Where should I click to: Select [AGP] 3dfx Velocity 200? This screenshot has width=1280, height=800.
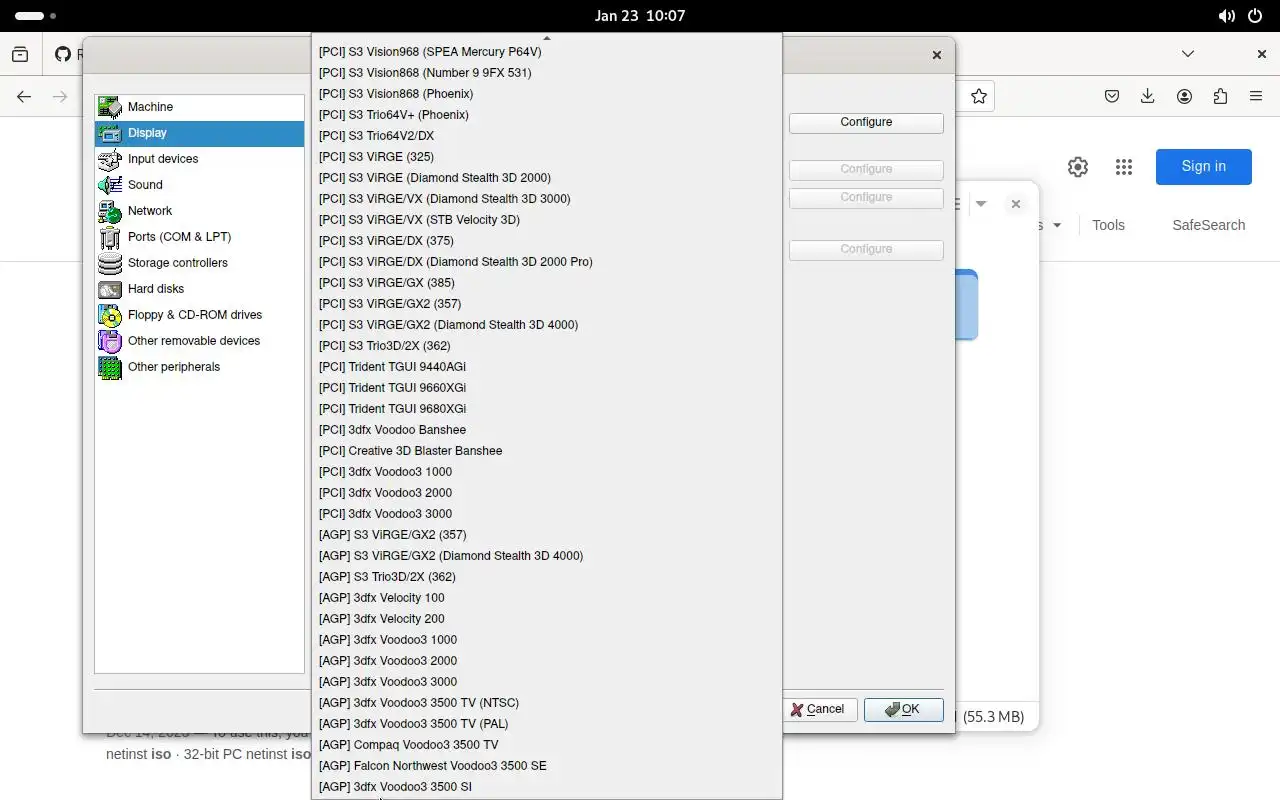click(547, 619)
